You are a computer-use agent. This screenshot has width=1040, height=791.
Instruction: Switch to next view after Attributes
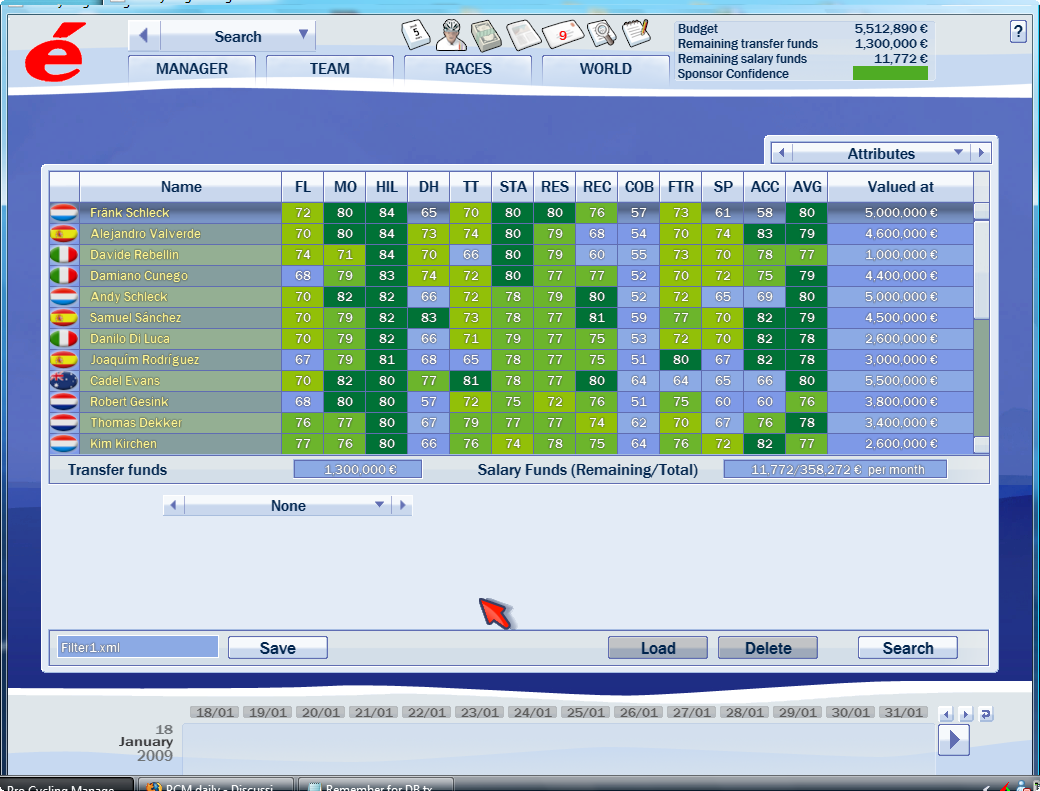coord(982,153)
